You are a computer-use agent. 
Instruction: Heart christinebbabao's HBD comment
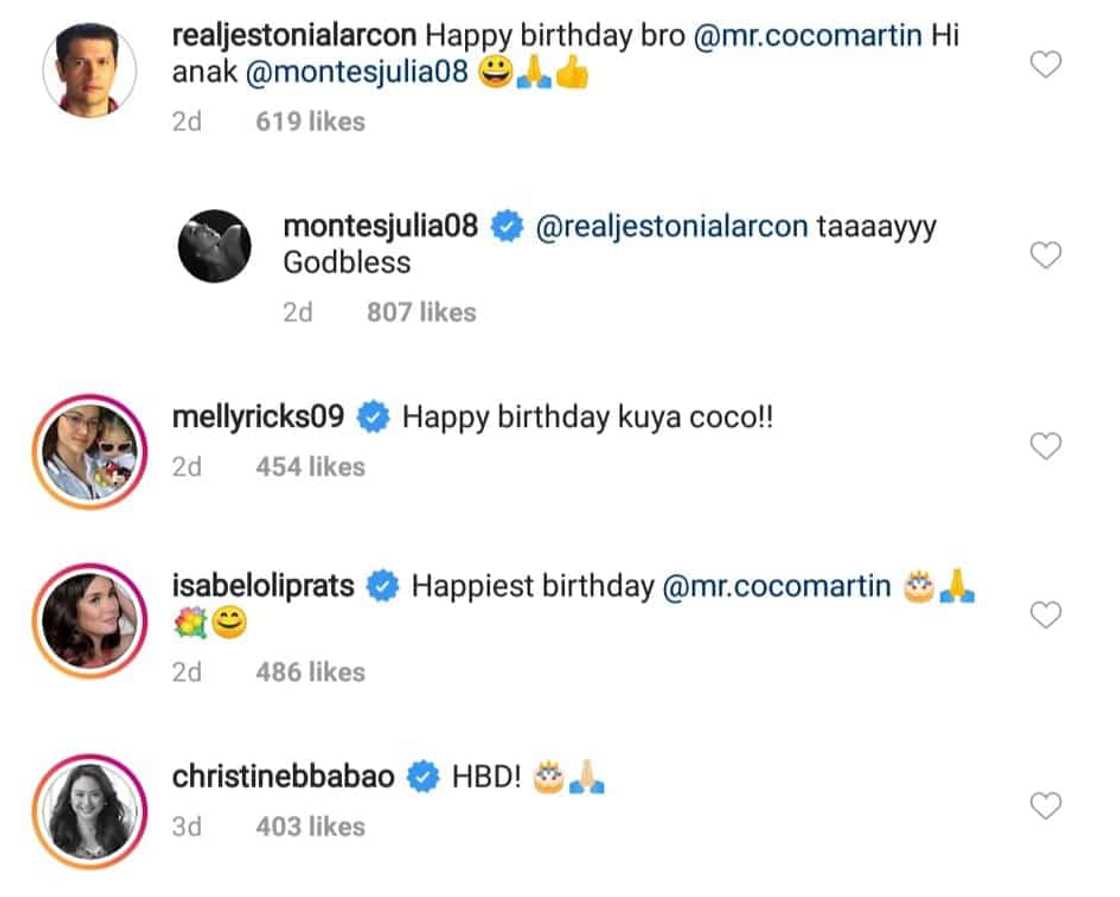pos(1045,805)
